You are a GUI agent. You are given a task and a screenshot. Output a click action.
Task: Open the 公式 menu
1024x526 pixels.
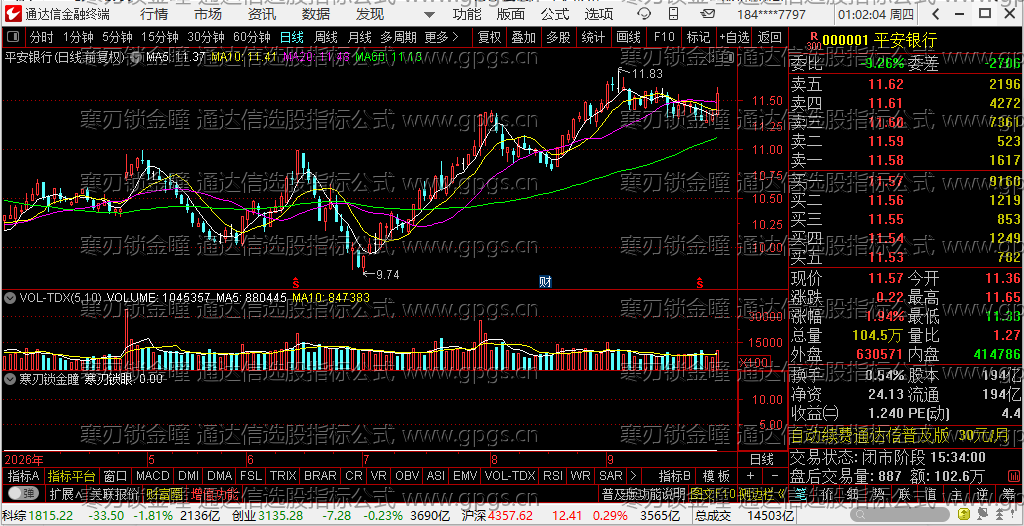555,14
